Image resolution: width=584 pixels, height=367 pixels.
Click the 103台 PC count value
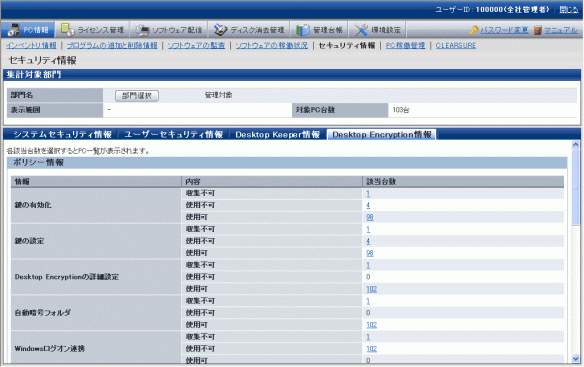coord(401,110)
